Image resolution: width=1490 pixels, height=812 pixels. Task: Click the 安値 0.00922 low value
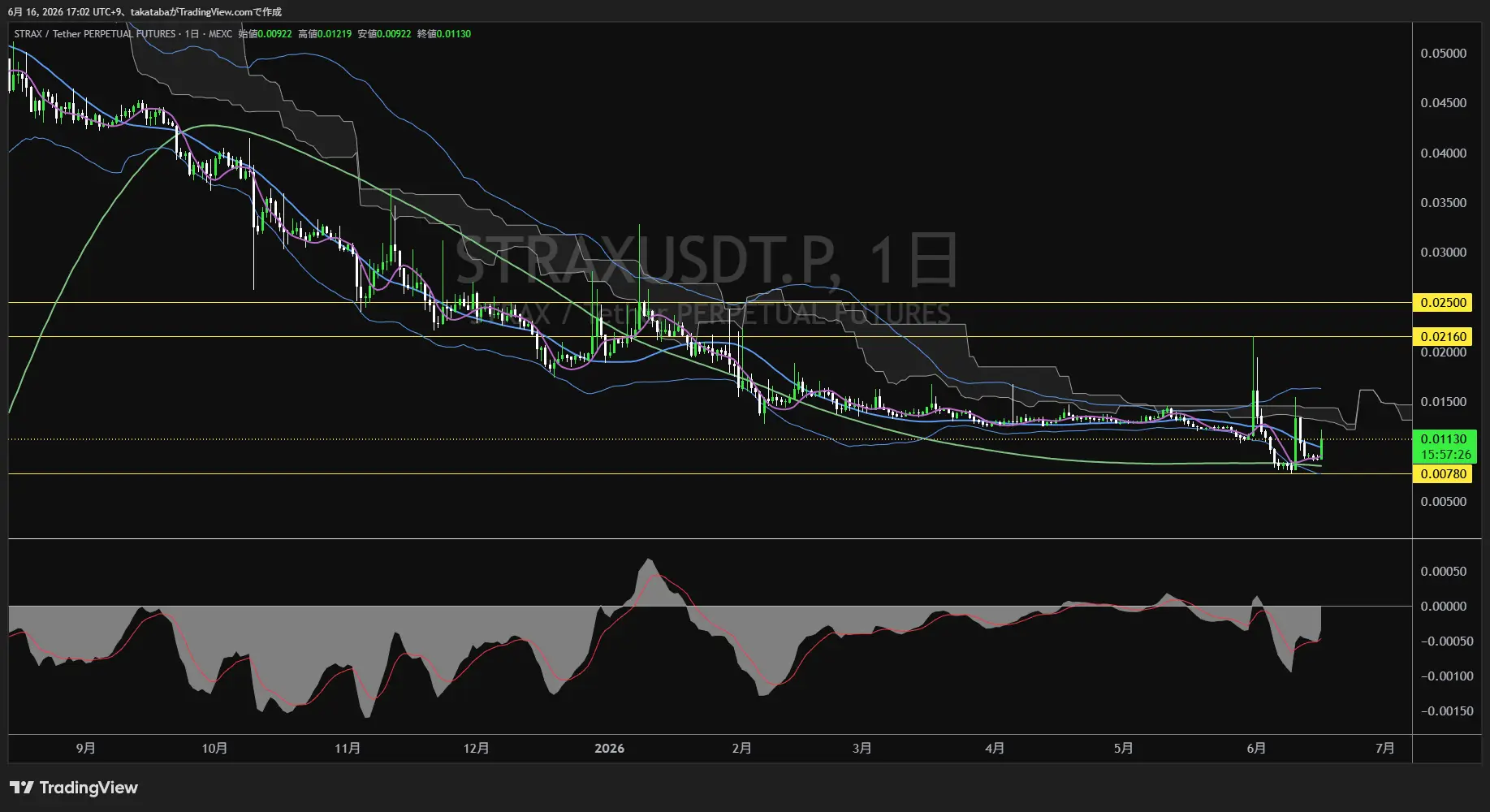tap(384, 34)
